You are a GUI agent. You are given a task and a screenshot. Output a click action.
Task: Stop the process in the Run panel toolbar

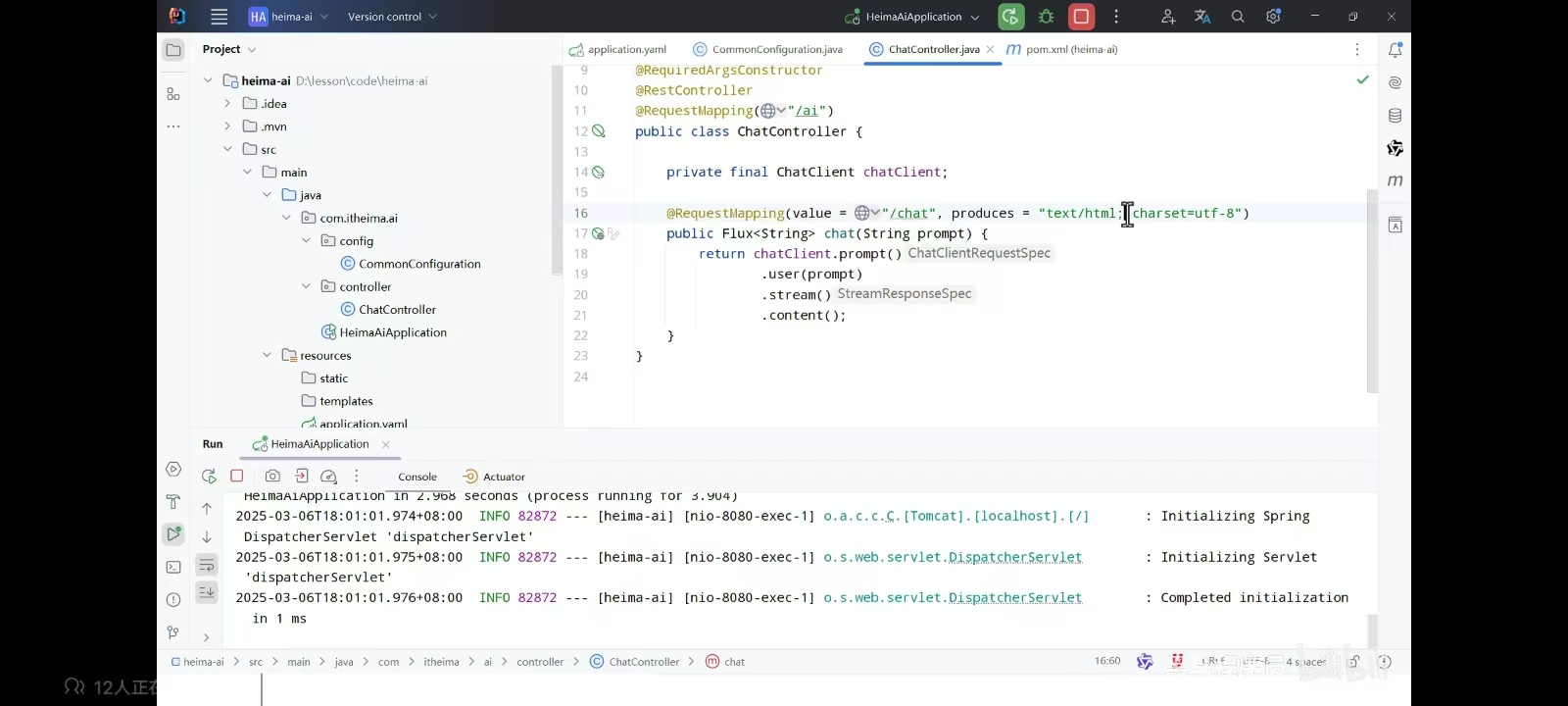pyautogui.click(x=237, y=476)
